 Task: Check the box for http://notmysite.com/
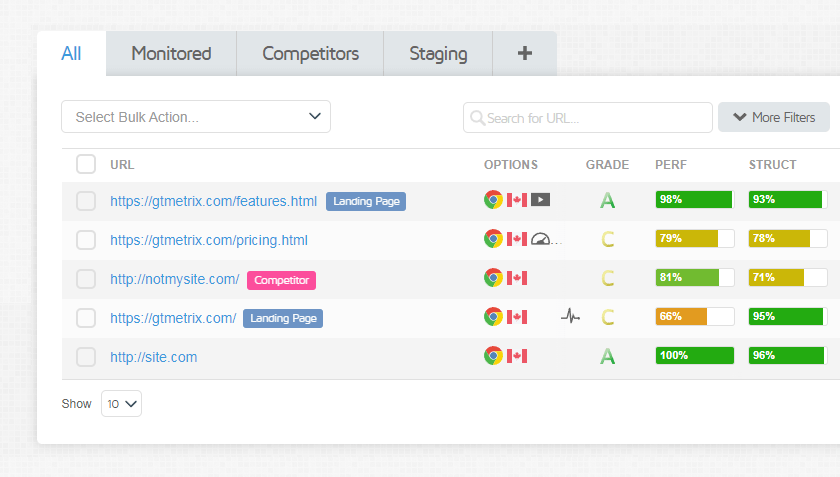click(86, 279)
